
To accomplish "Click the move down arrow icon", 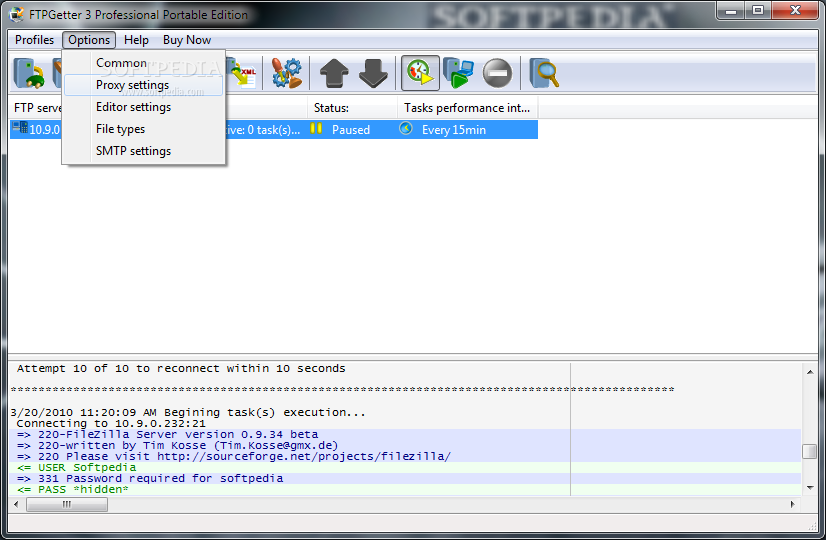I will (373, 73).
